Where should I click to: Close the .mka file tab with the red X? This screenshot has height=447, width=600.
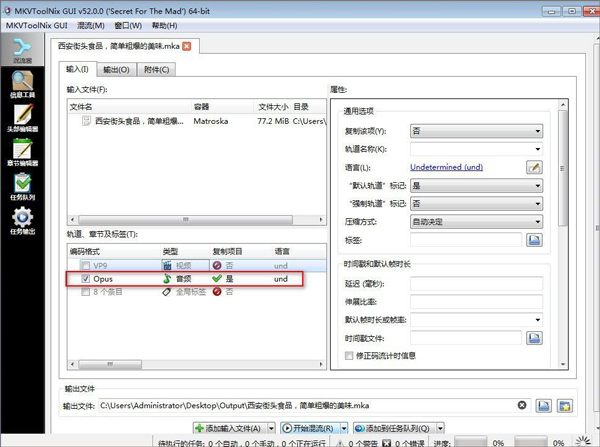click(187, 46)
